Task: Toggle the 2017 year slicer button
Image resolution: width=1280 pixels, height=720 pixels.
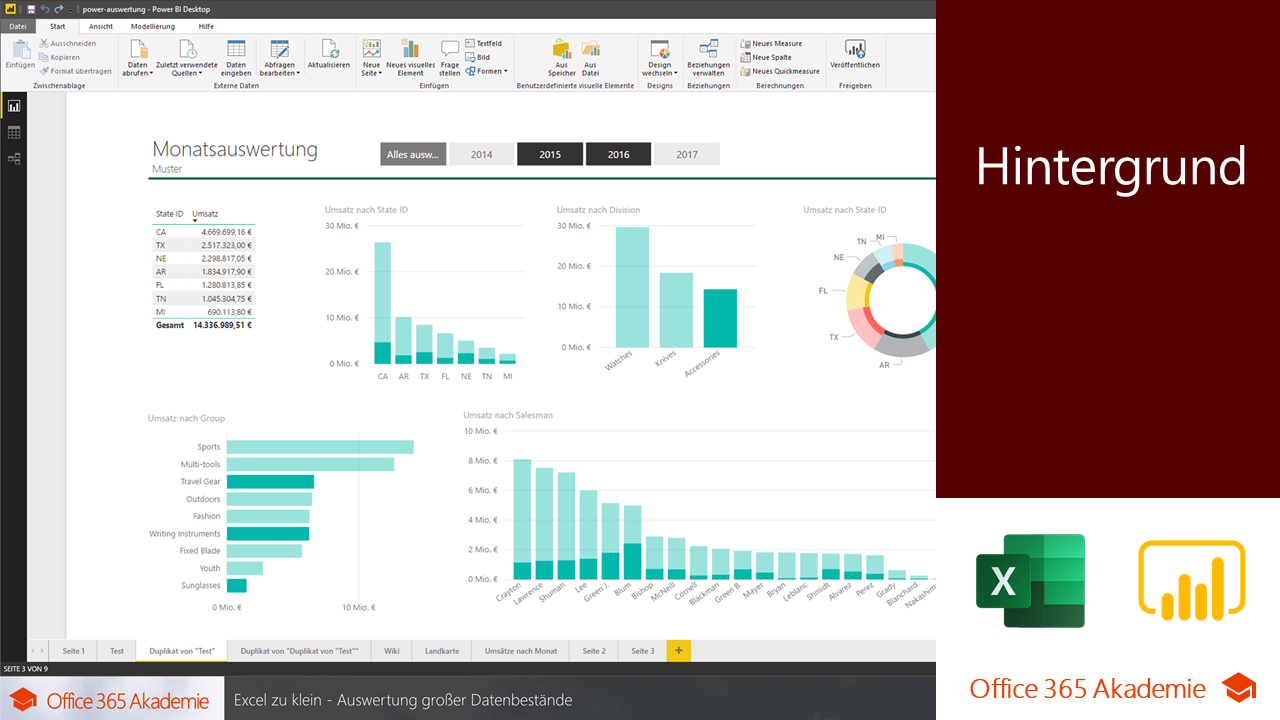Action: [687, 155]
